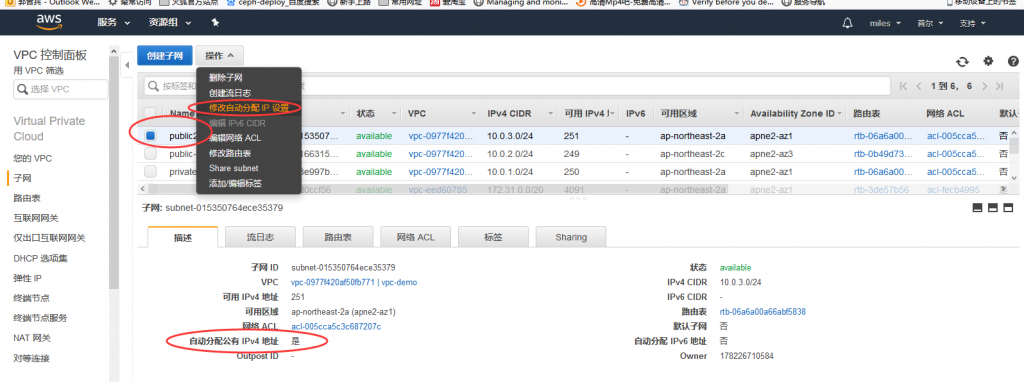Viewport: 1024px width, 382px height.
Task: Choose 删除子网 from actions menu
Action: point(225,78)
